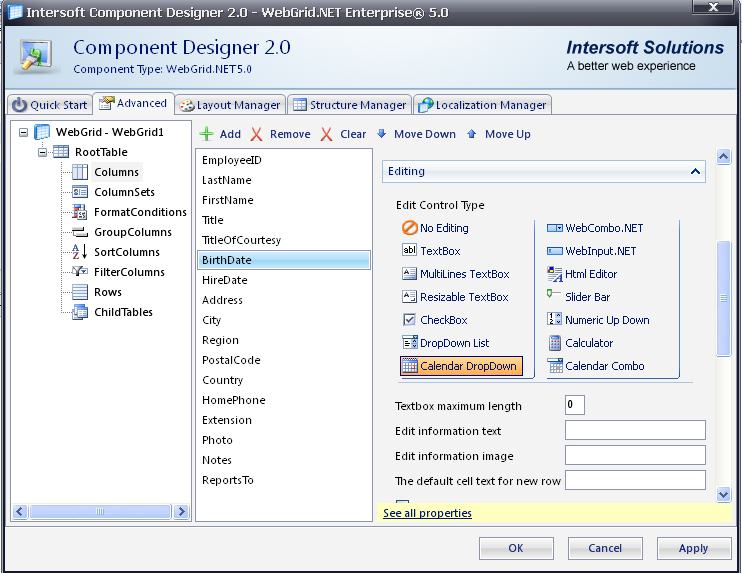This screenshot has height=573, width=742.
Task: Click the default cell text for new row field
Action: (x=635, y=480)
